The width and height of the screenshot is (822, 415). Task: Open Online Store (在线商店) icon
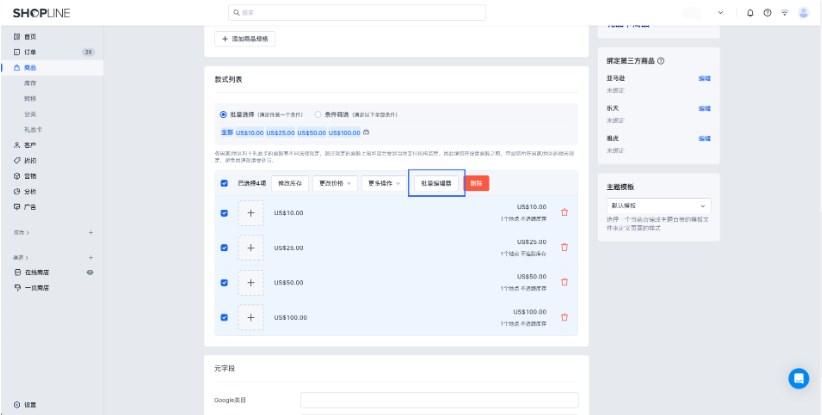[x=17, y=272]
